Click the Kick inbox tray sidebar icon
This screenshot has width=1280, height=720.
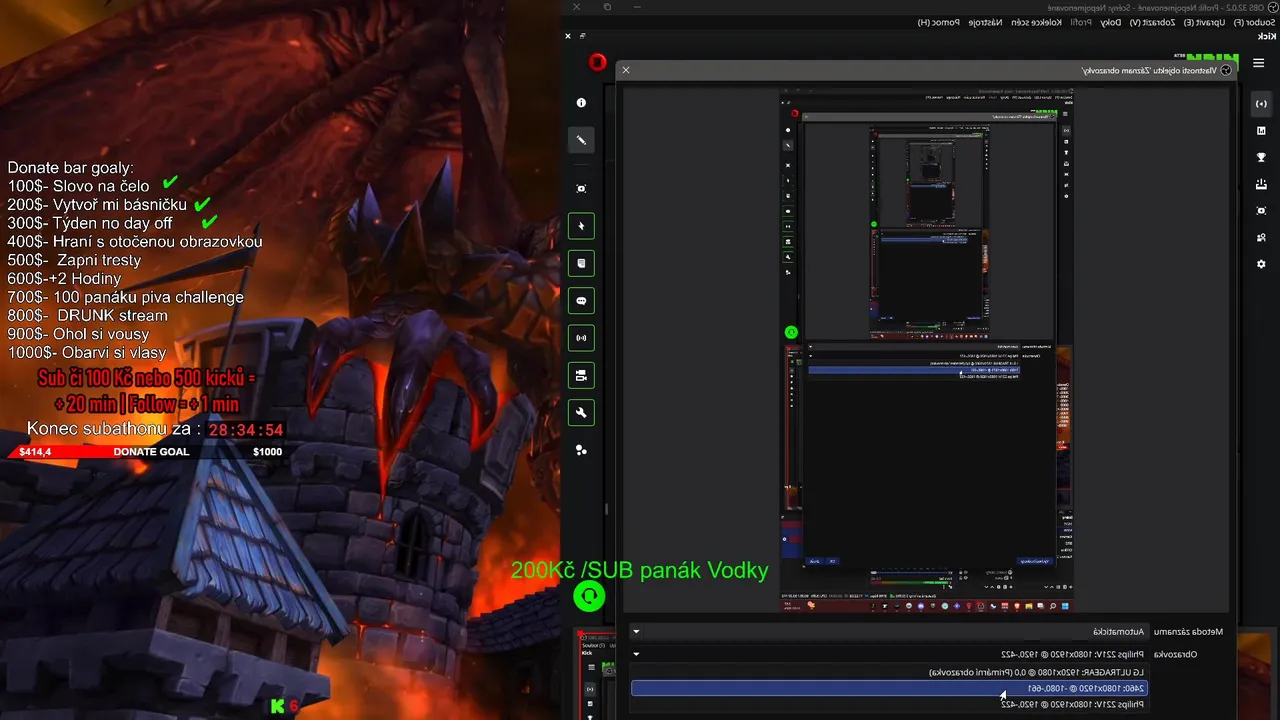click(x=1261, y=184)
